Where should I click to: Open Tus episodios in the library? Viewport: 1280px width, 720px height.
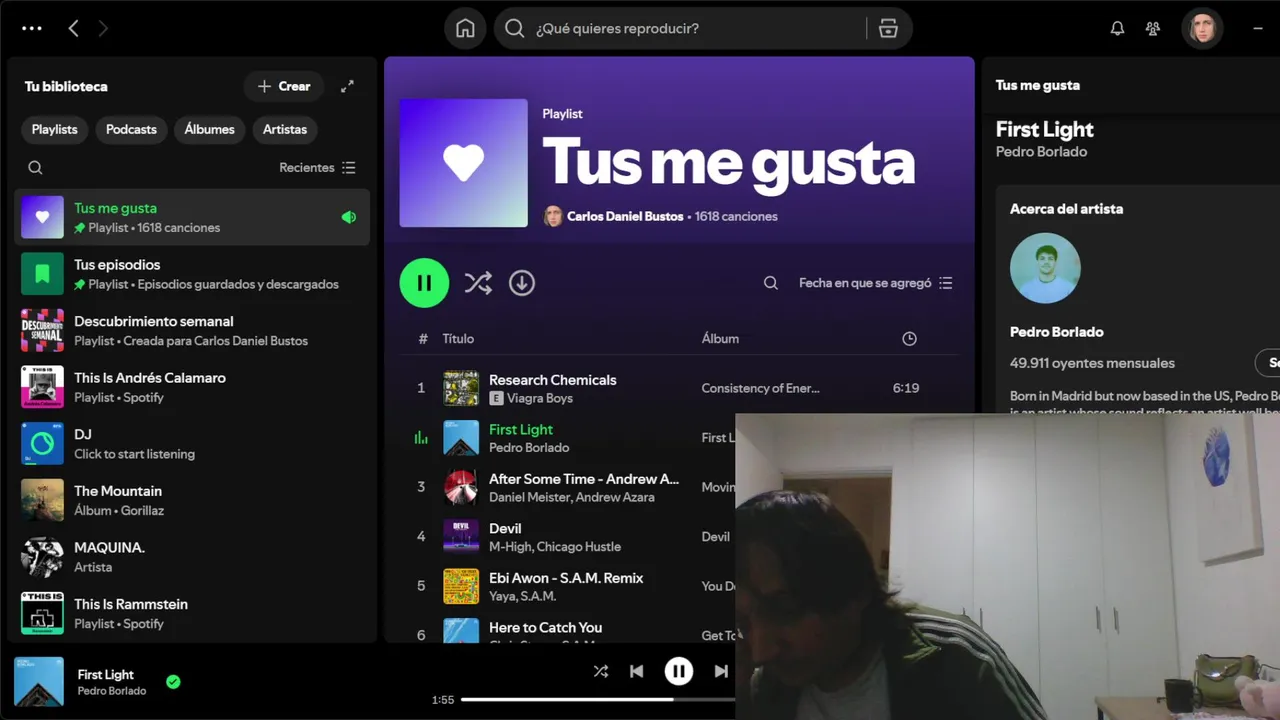pos(192,274)
